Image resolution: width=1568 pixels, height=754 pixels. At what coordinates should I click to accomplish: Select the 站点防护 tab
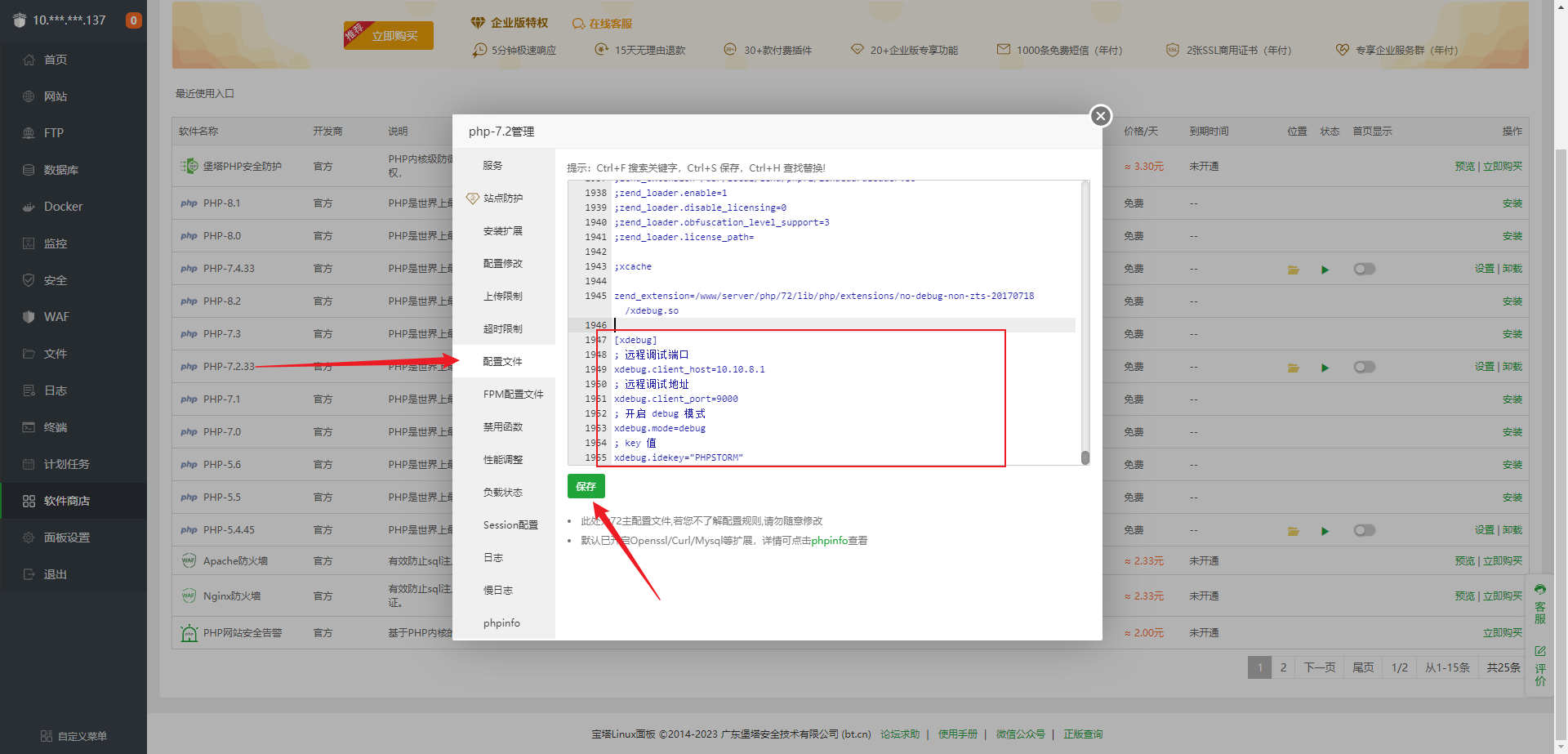(504, 198)
